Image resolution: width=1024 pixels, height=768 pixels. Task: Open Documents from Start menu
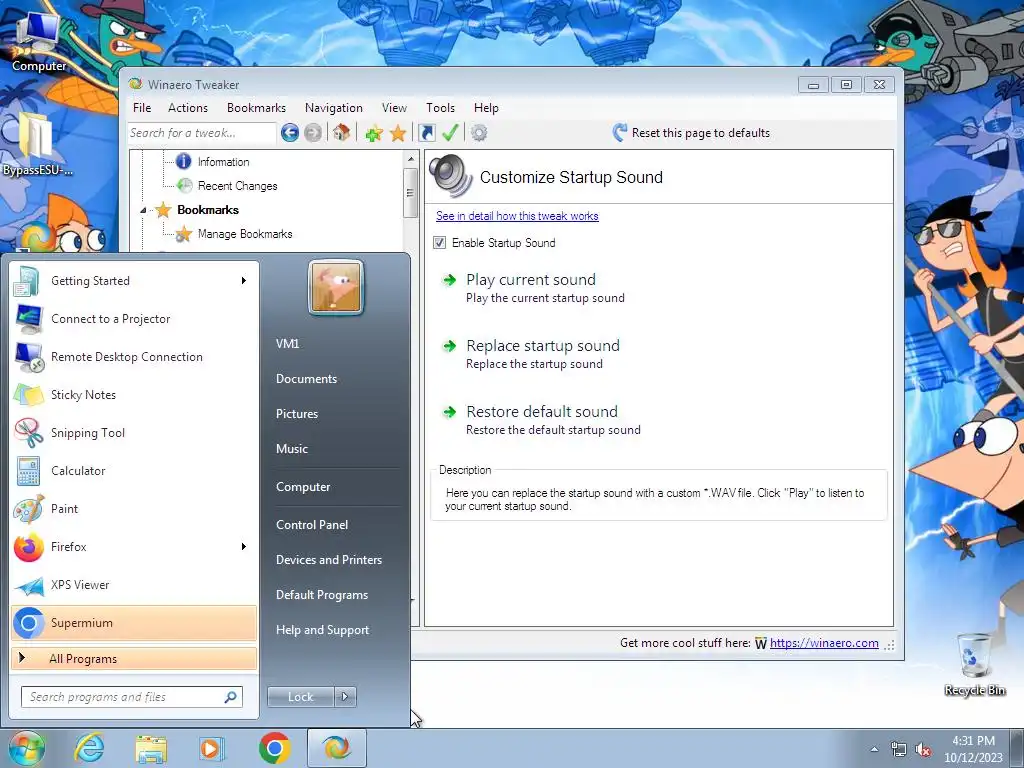tap(306, 379)
